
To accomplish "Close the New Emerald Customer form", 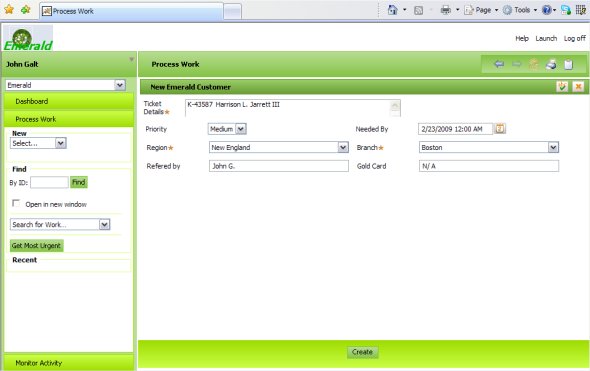I will coord(578,87).
